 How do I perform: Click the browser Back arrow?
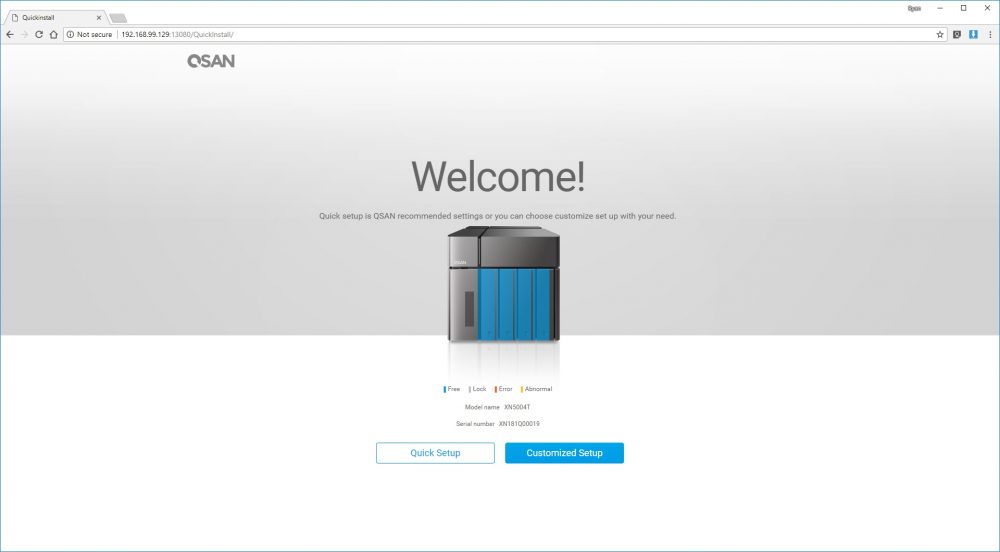tap(10, 34)
